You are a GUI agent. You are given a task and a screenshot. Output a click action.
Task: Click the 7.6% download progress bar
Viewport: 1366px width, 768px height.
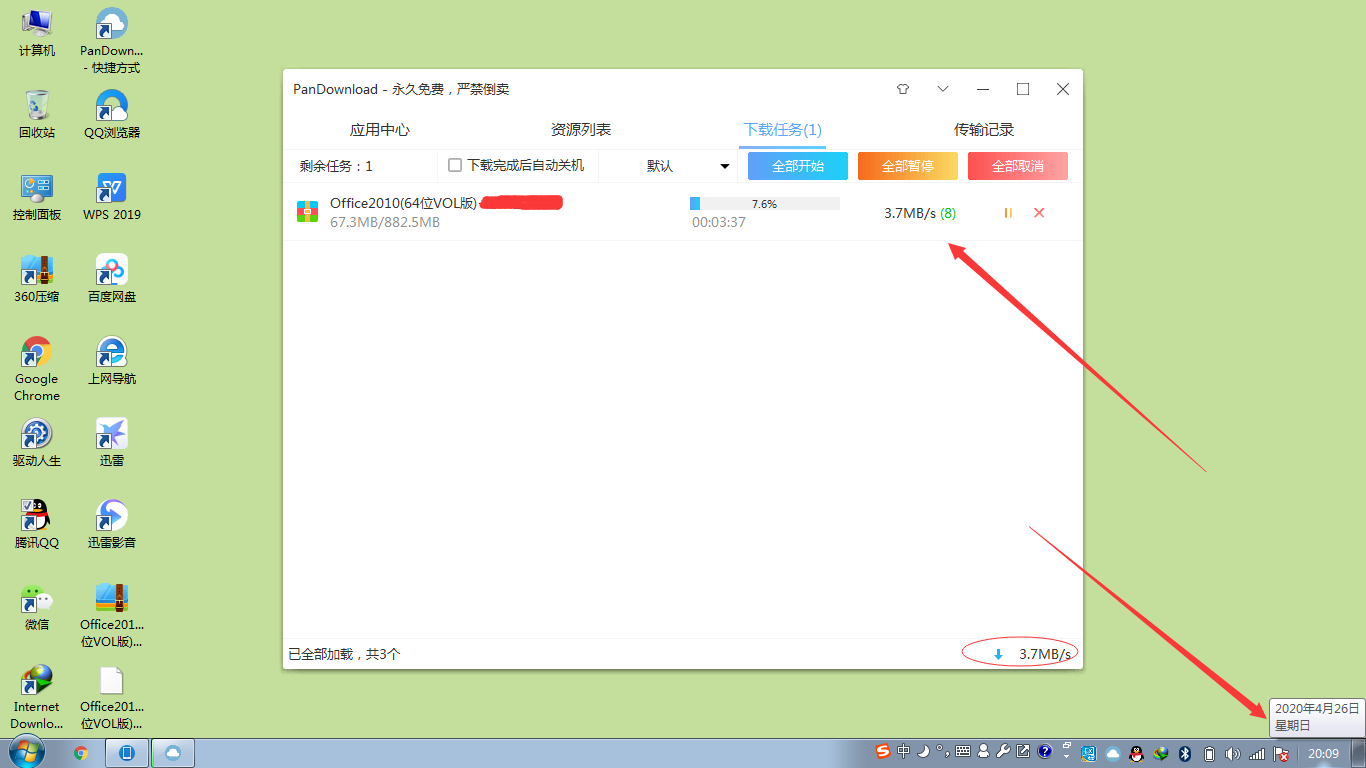coord(765,204)
